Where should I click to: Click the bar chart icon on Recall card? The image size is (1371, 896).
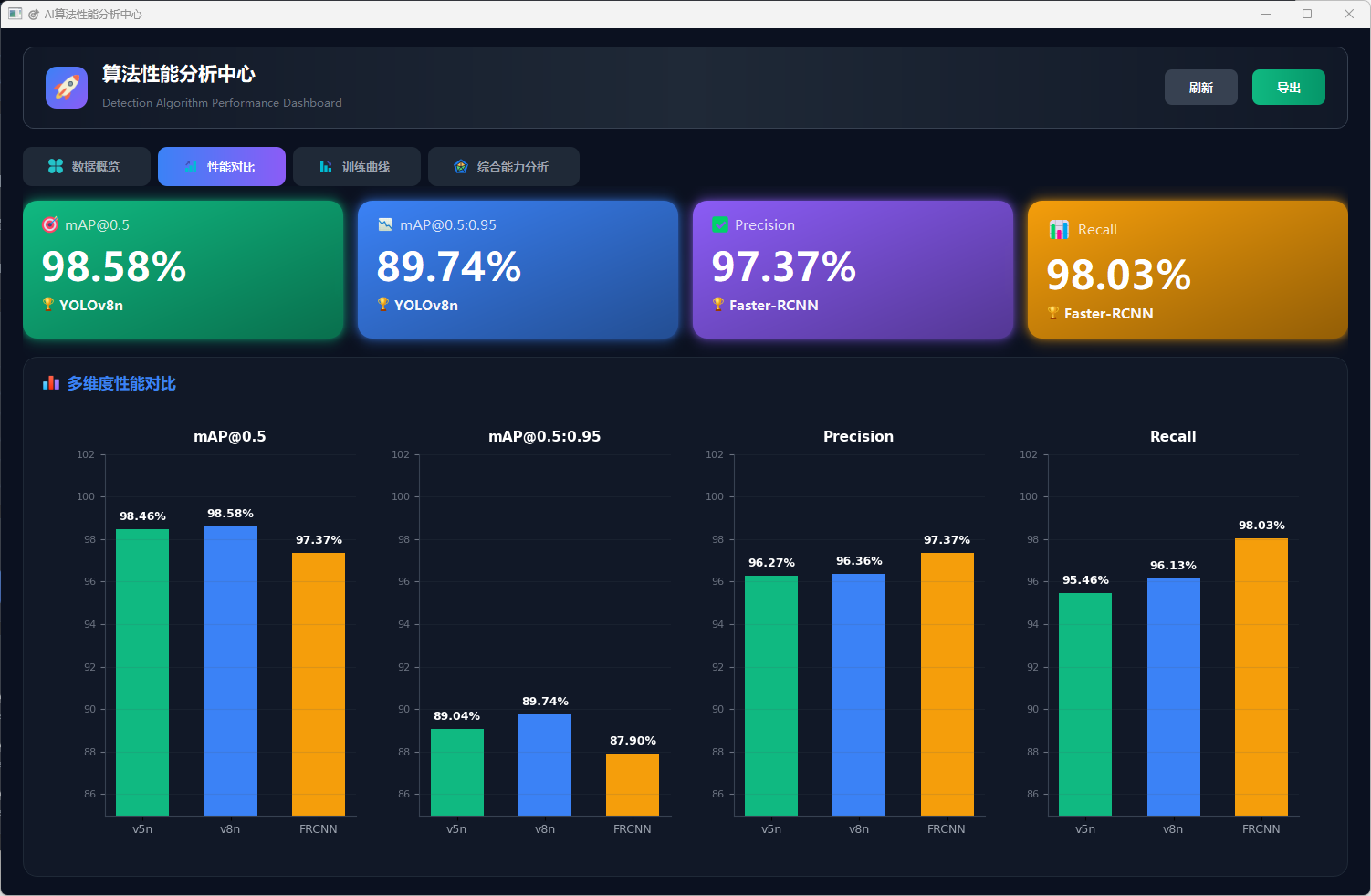(1059, 230)
